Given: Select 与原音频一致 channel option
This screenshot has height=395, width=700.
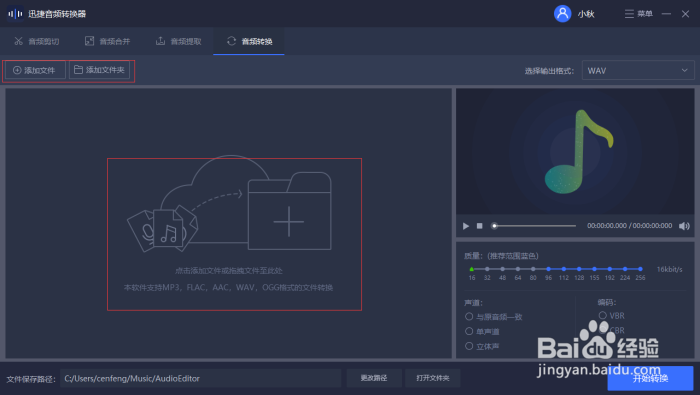Looking at the screenshot, I should tap(493, 316).
